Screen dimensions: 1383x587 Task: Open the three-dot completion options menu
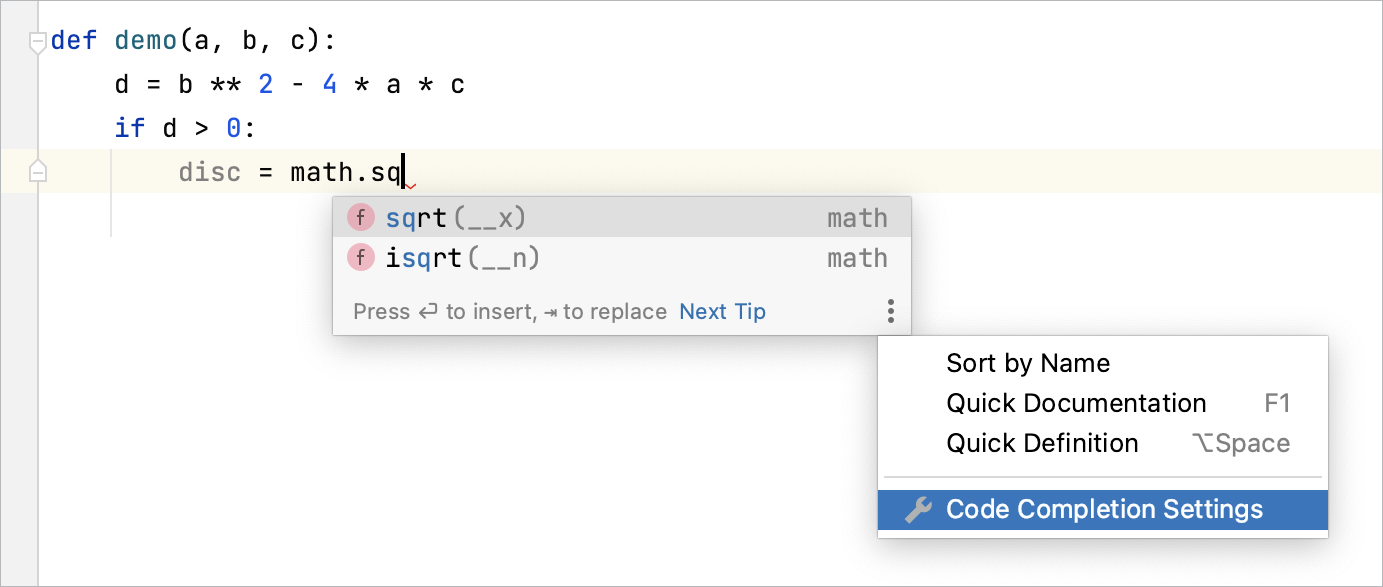click(890, 312)
